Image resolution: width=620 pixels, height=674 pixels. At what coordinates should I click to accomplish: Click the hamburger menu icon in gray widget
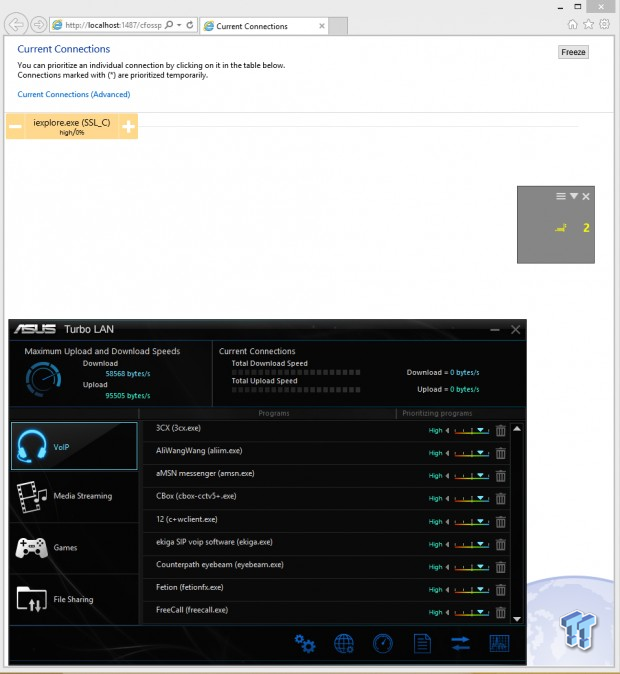[x=561, y=197]
